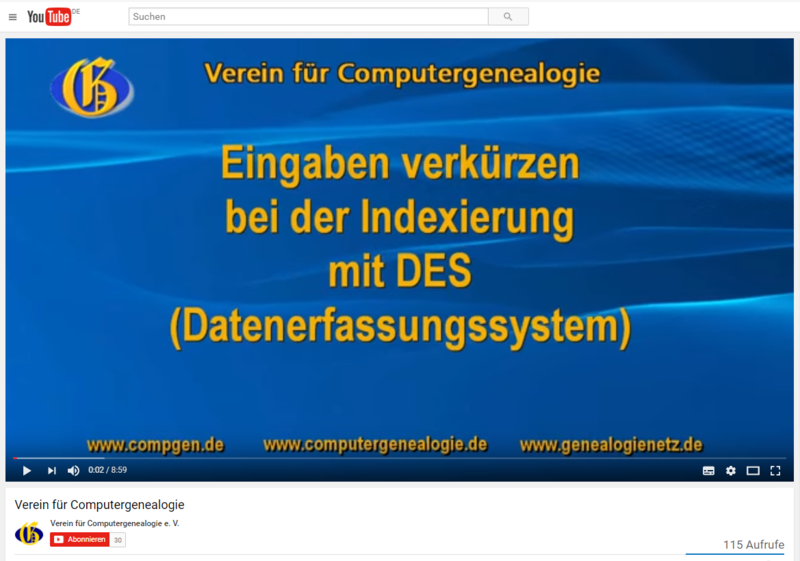Click the 0:02 / 8:59 time display
Image resolution: width=800 pixels, height=561 pixels.
107,470
